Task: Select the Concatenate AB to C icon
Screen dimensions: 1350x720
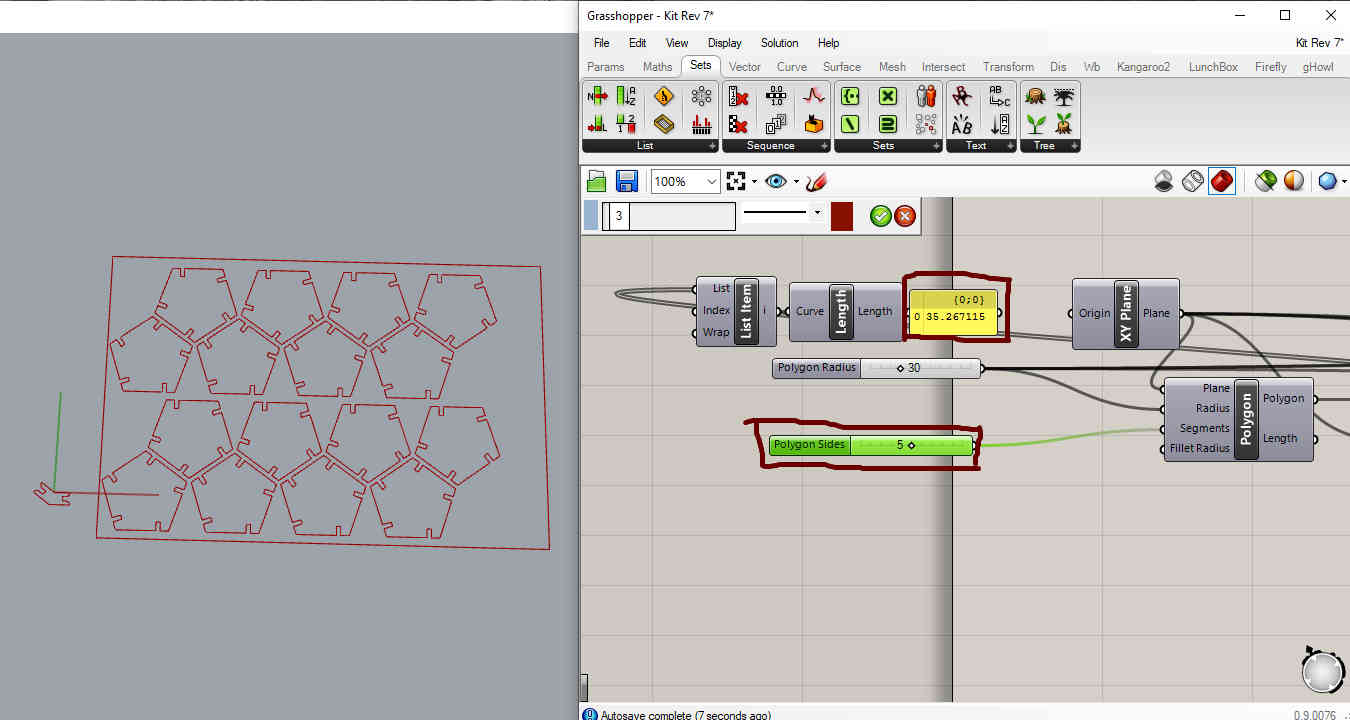Action: [1000, 96]
